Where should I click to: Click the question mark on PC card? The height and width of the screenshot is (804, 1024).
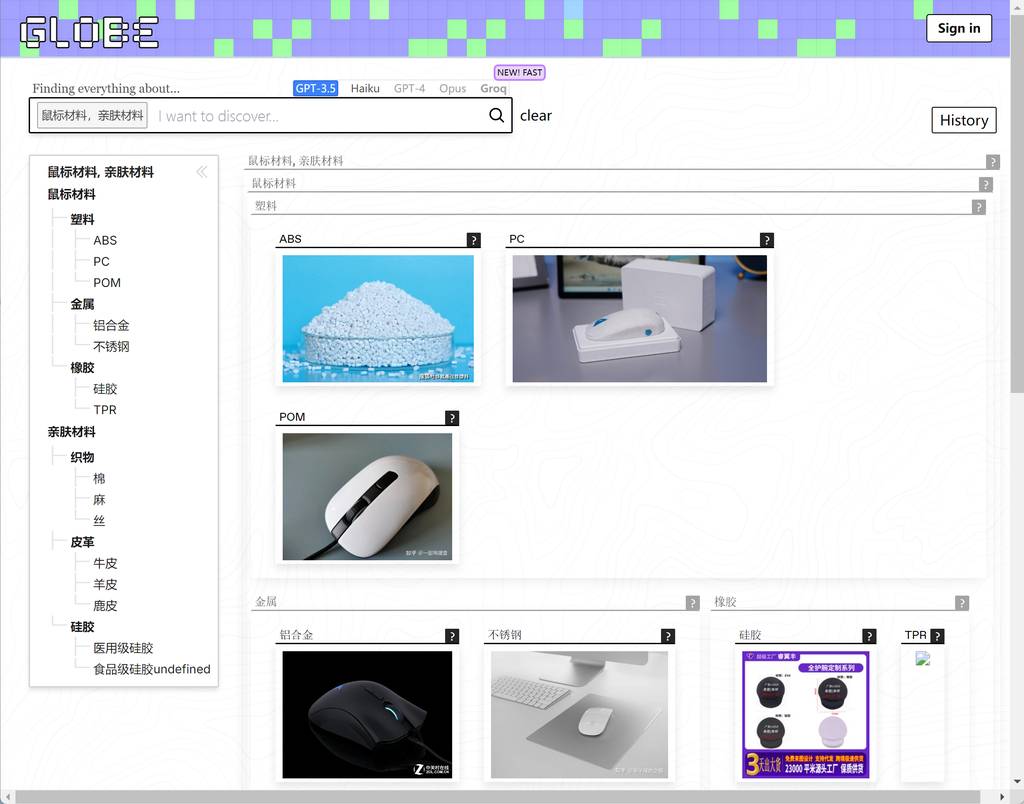pyautogui.click(x=766, y=240)
